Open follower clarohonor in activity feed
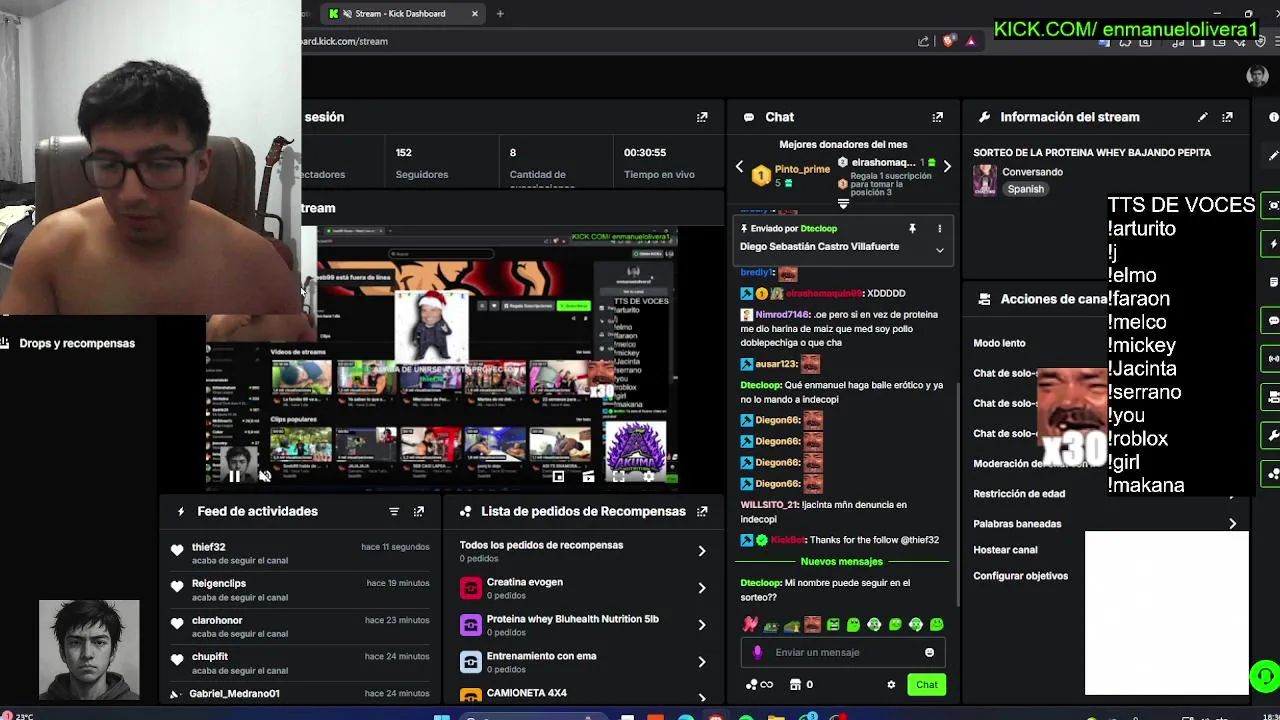This screenshot has width=1280, height=720. point(217,620)
